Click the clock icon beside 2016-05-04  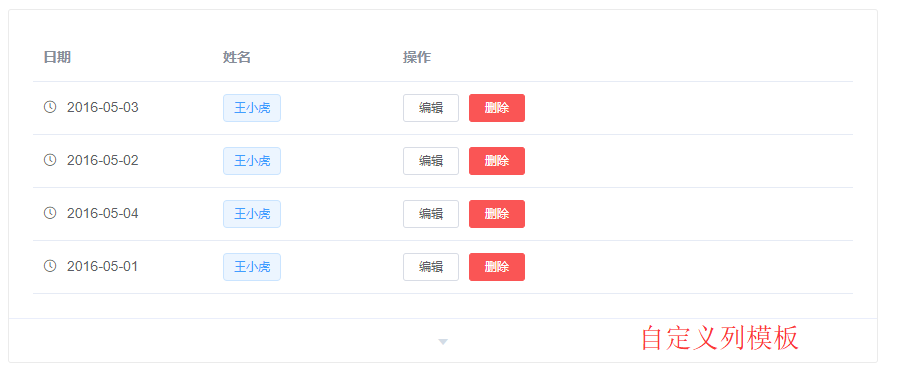pos(50,213)
